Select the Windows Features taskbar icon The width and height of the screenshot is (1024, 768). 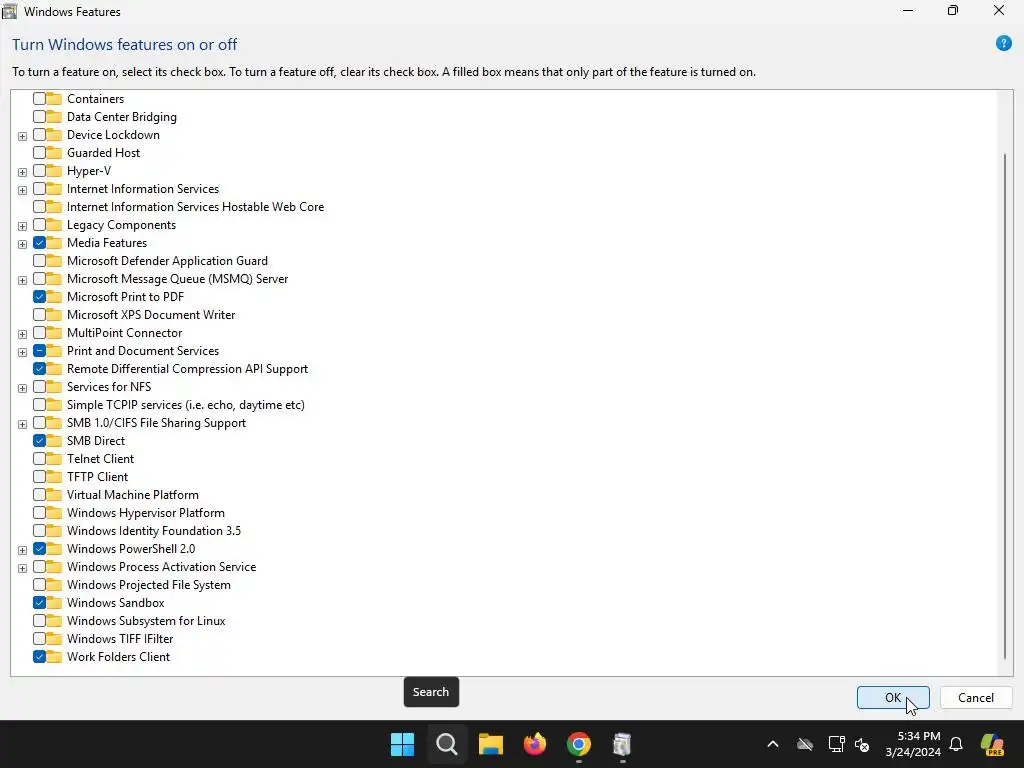pos(622,744)
